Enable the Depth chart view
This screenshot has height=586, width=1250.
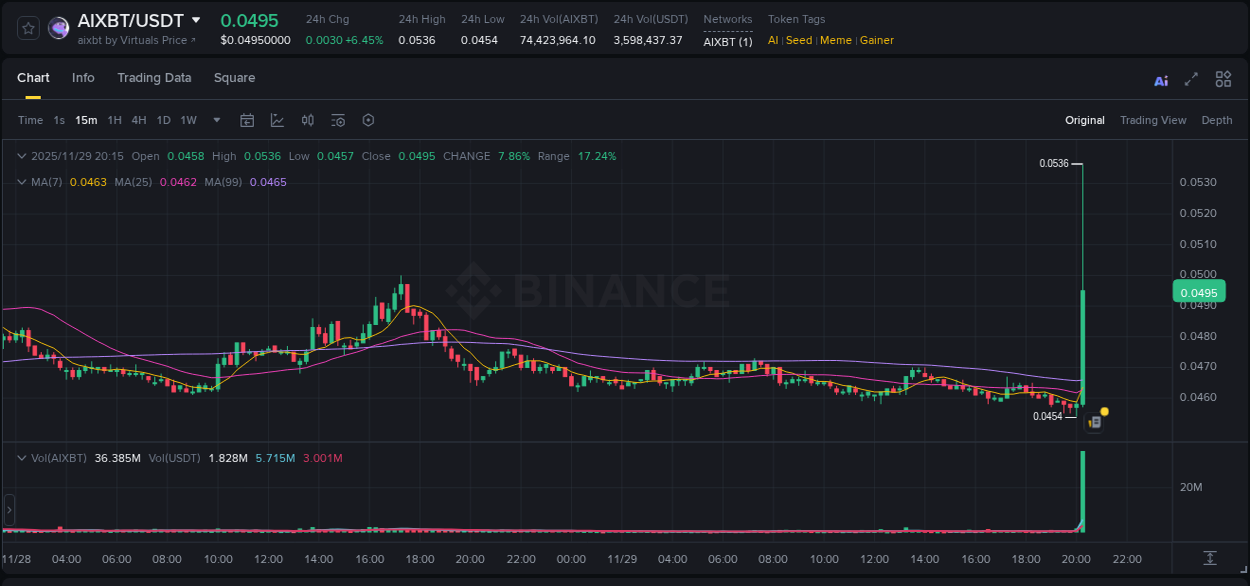(x=1217, y=120)
